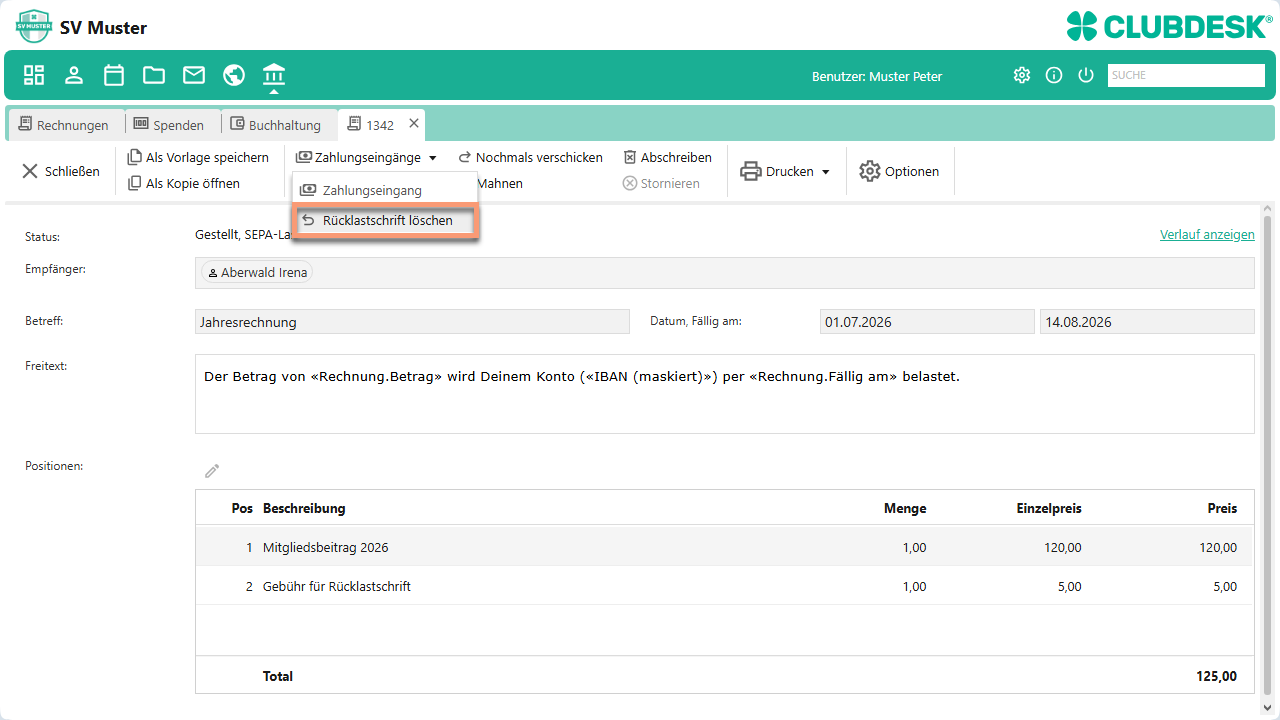The width and height of the screenshot is (1280, 720).
Task: Click the SV Muster club logo
Action: 34,26
